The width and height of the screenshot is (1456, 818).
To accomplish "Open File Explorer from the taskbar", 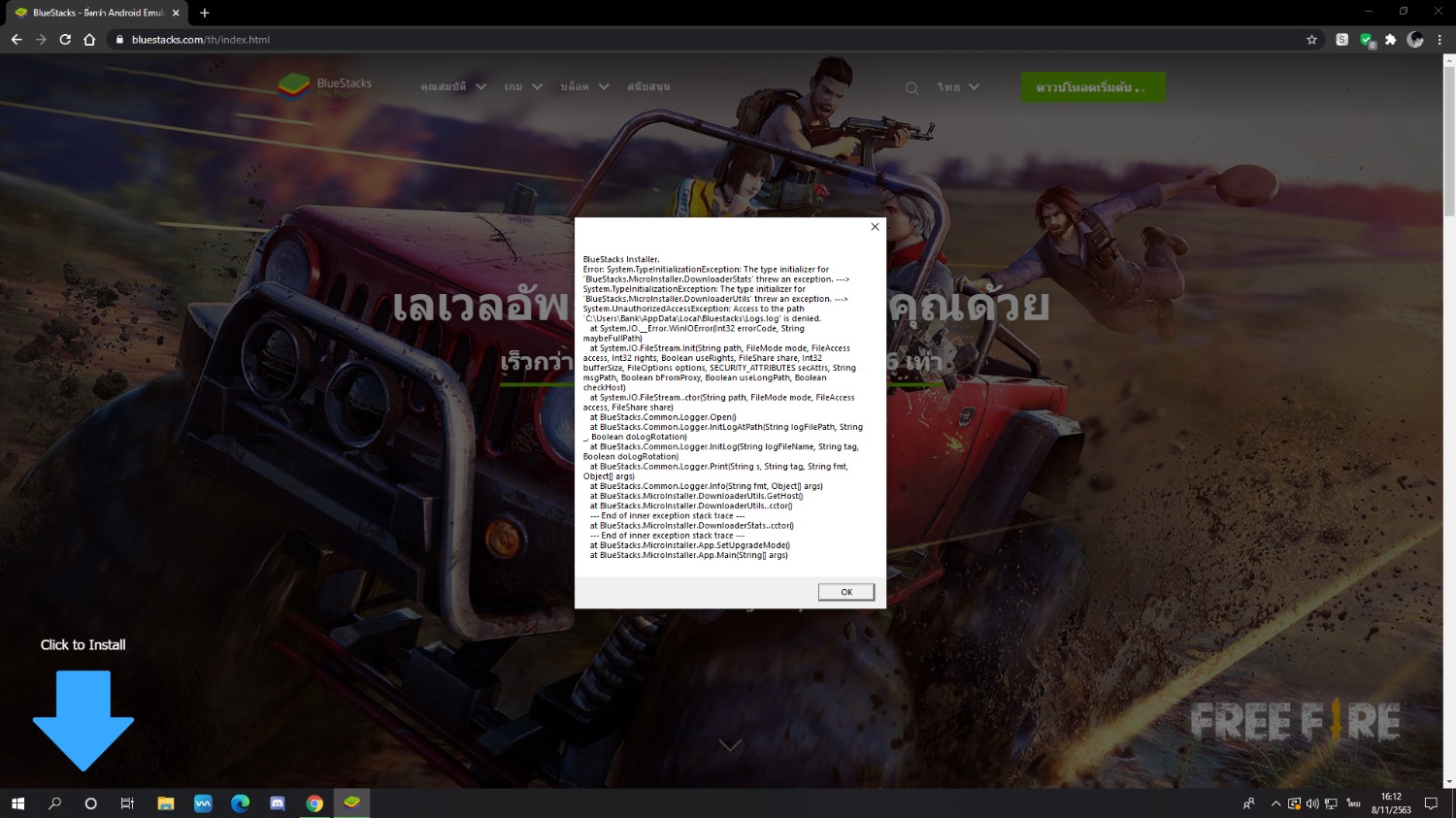I will click(x=166, y=803).
